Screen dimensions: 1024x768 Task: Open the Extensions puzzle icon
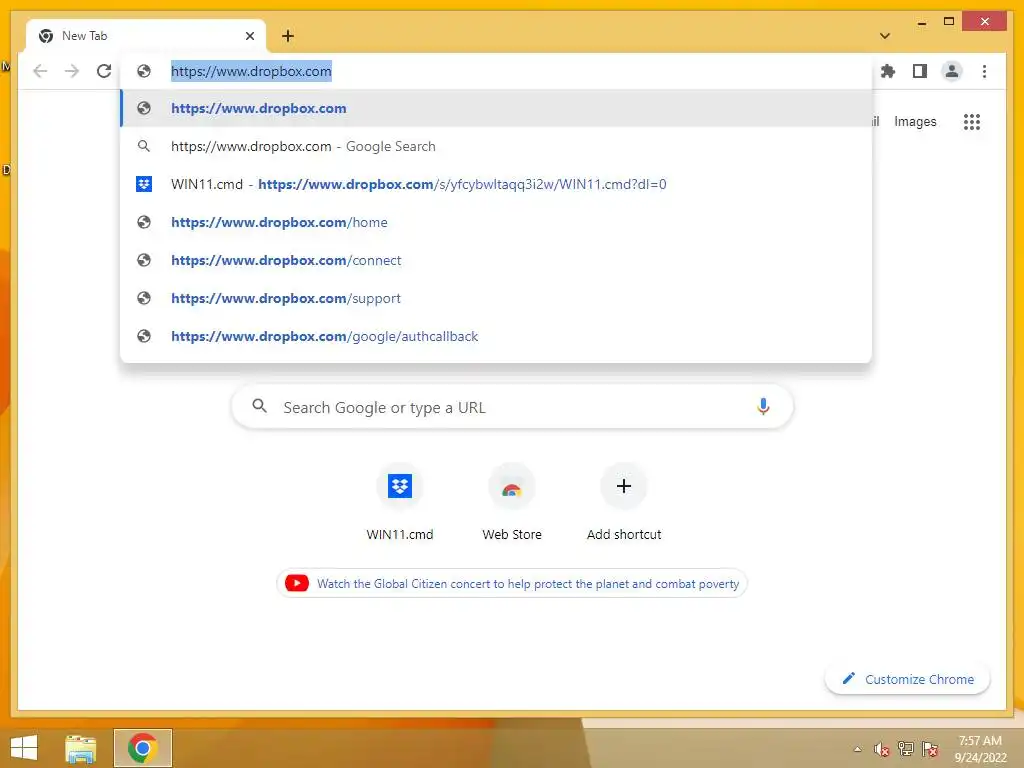coord(888,71)
